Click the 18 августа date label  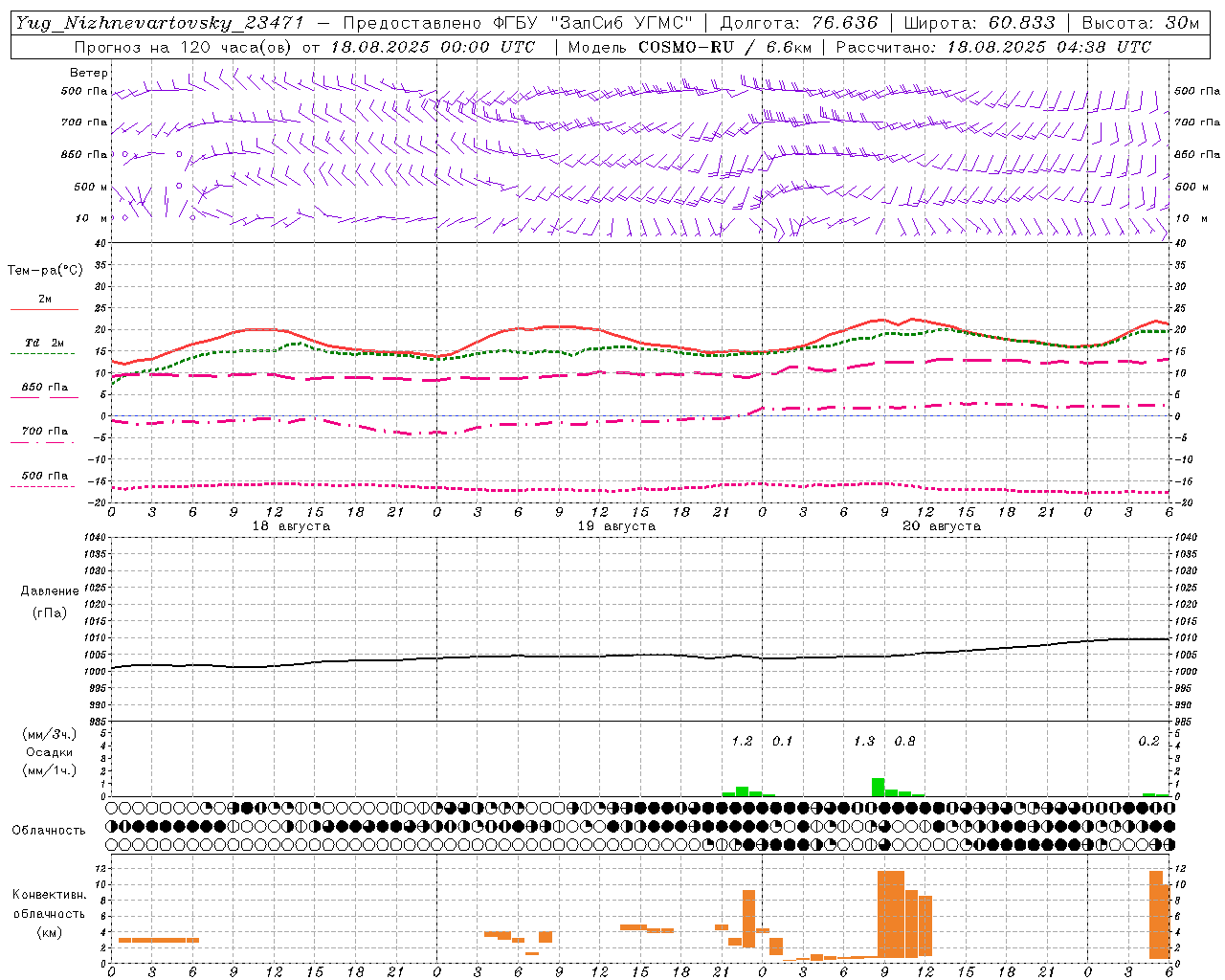pos(291,526)
